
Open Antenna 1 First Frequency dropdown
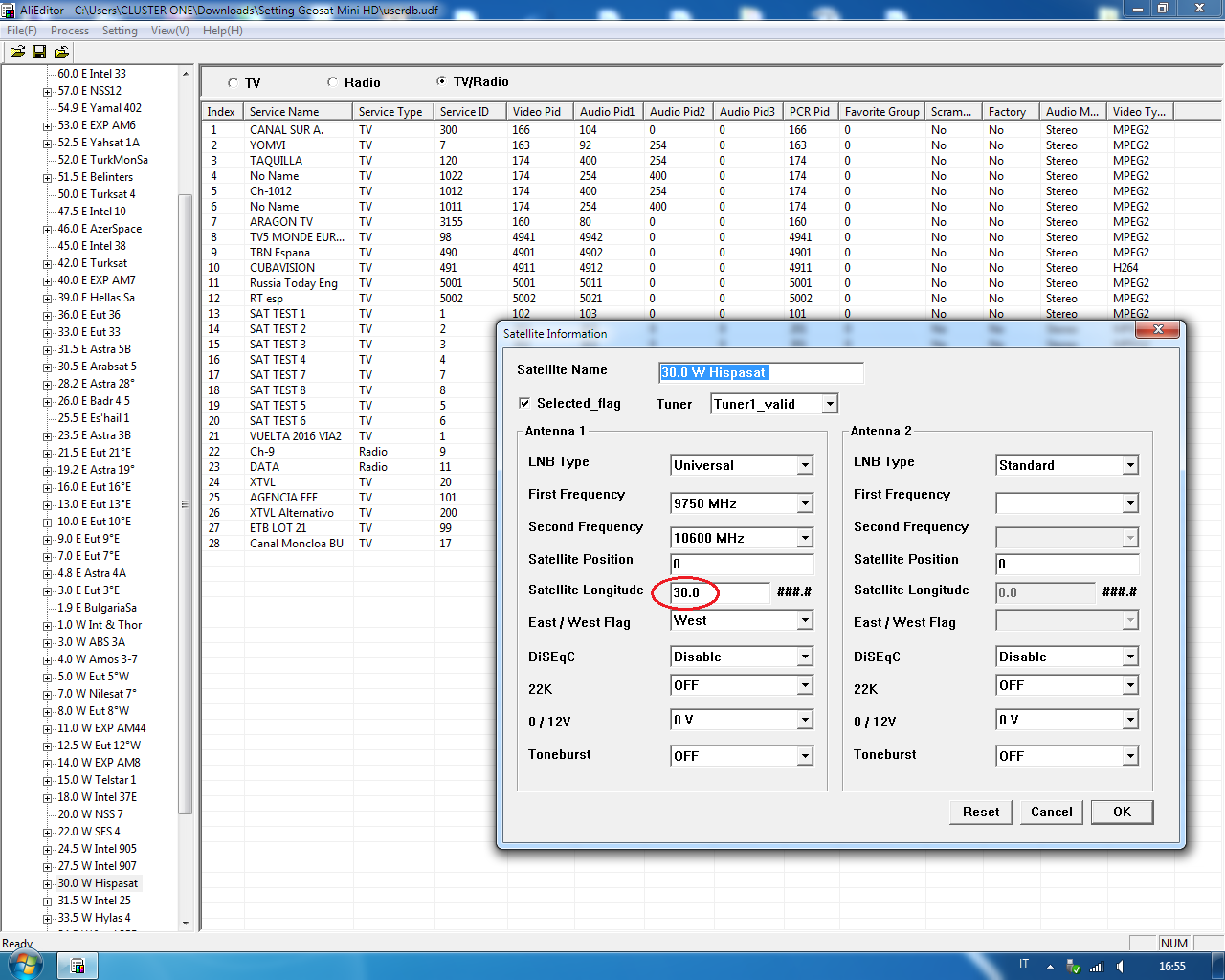click(805, 503)
